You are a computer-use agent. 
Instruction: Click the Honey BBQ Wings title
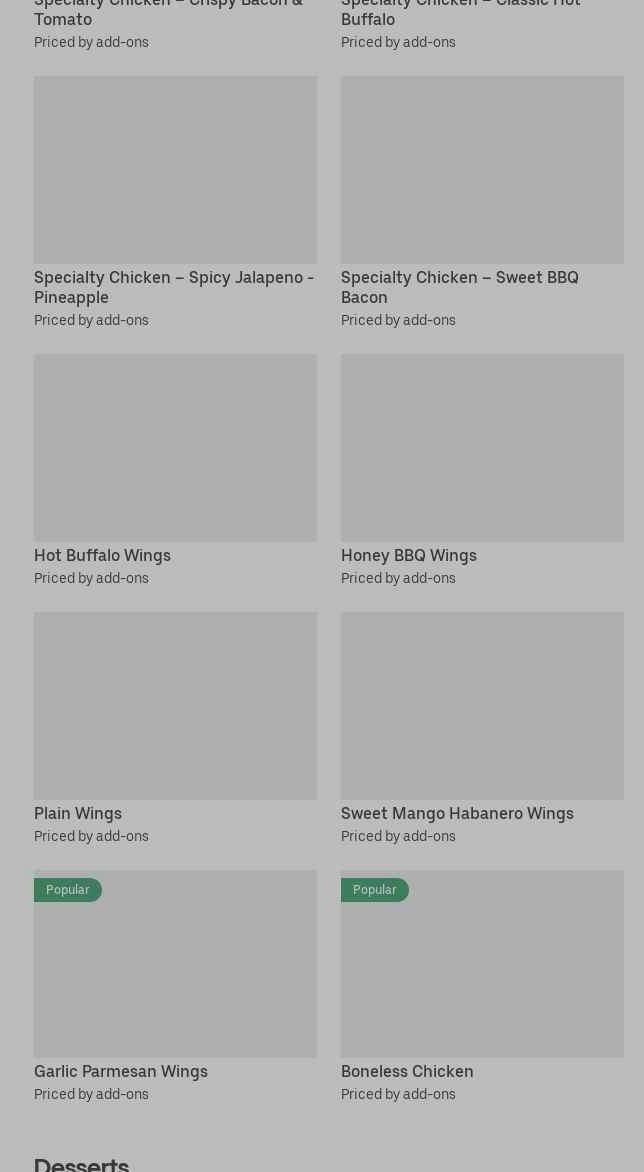click(x=408, y=555)
